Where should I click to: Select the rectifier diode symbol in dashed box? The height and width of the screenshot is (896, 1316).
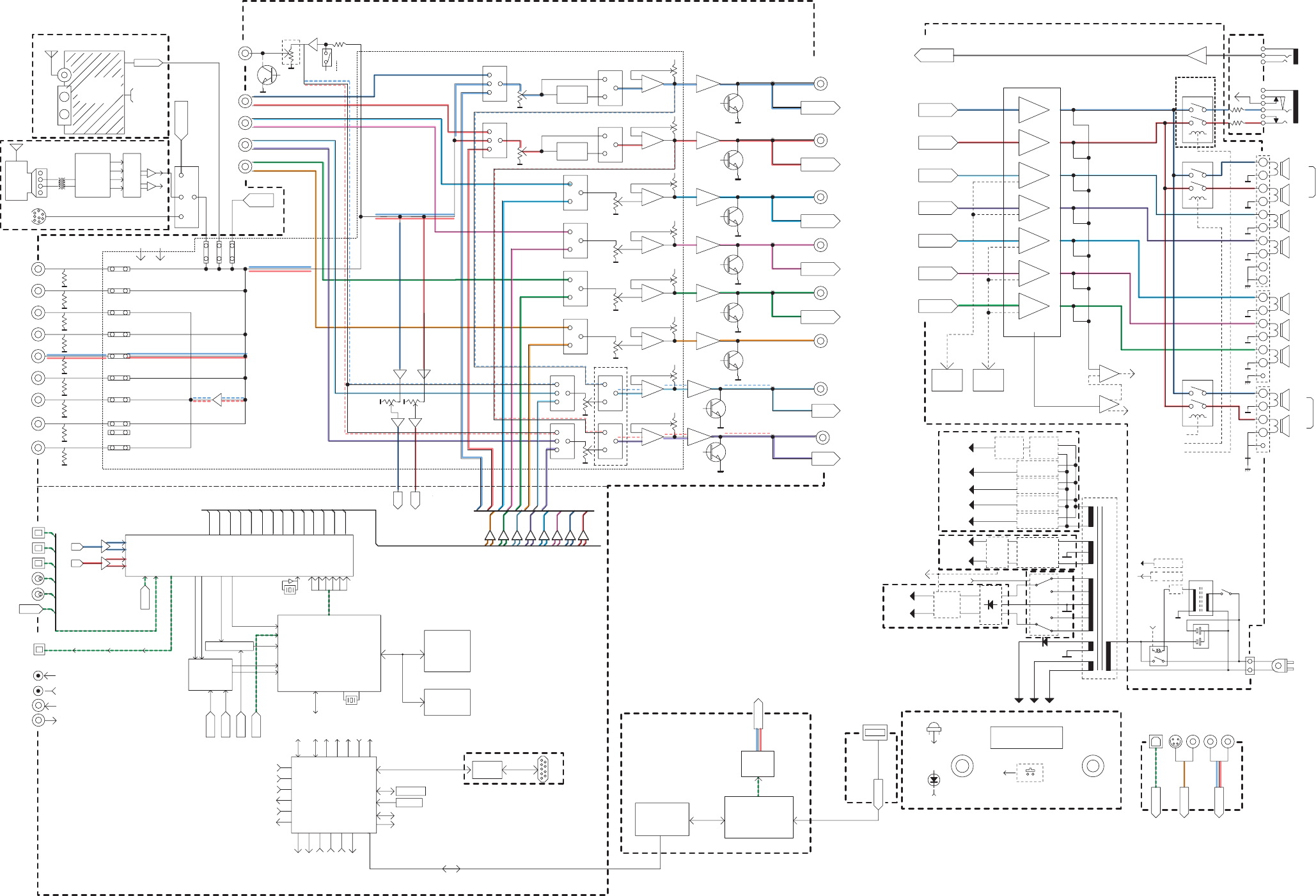click(991, 604)
